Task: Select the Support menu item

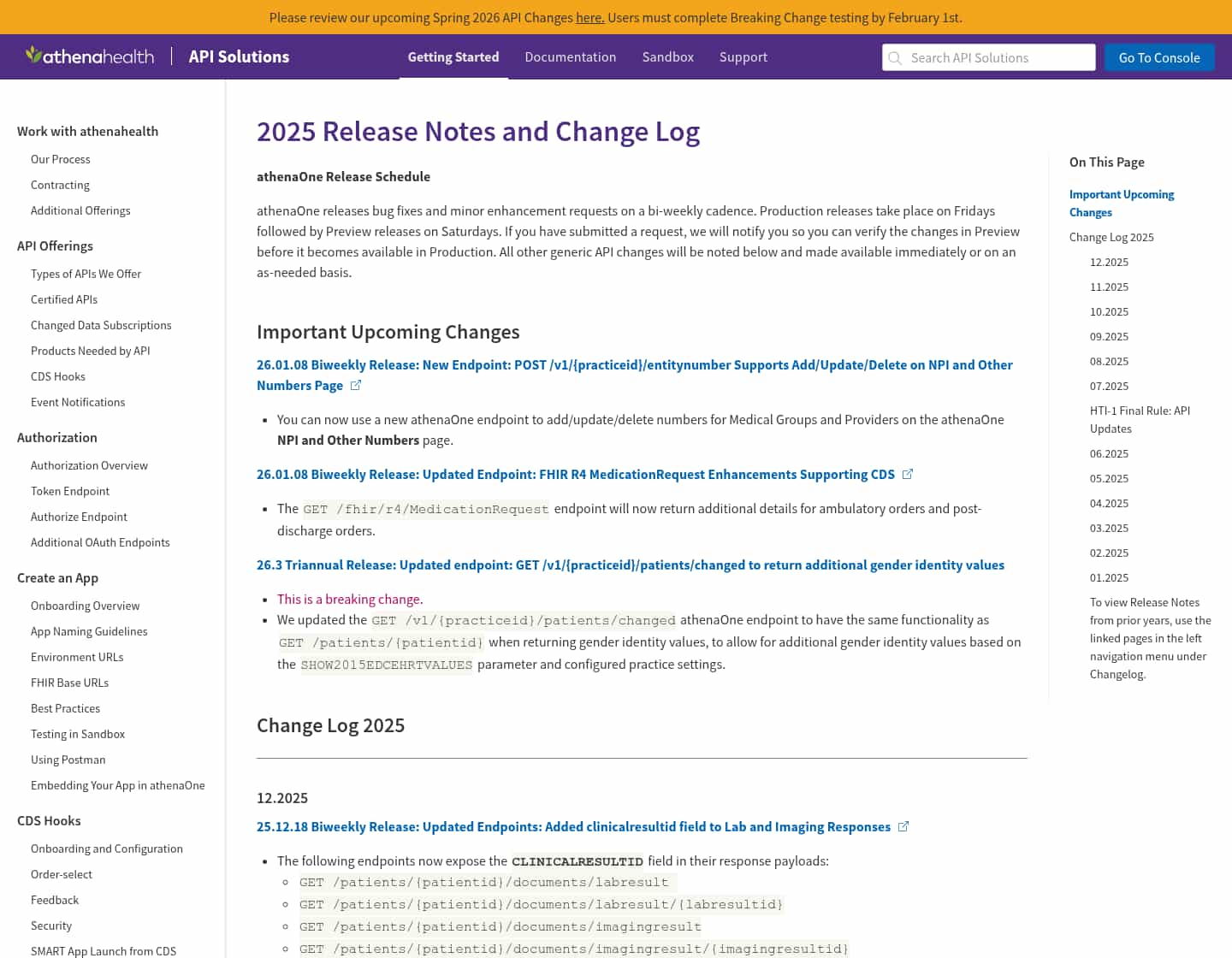Action: click(743, 56)
